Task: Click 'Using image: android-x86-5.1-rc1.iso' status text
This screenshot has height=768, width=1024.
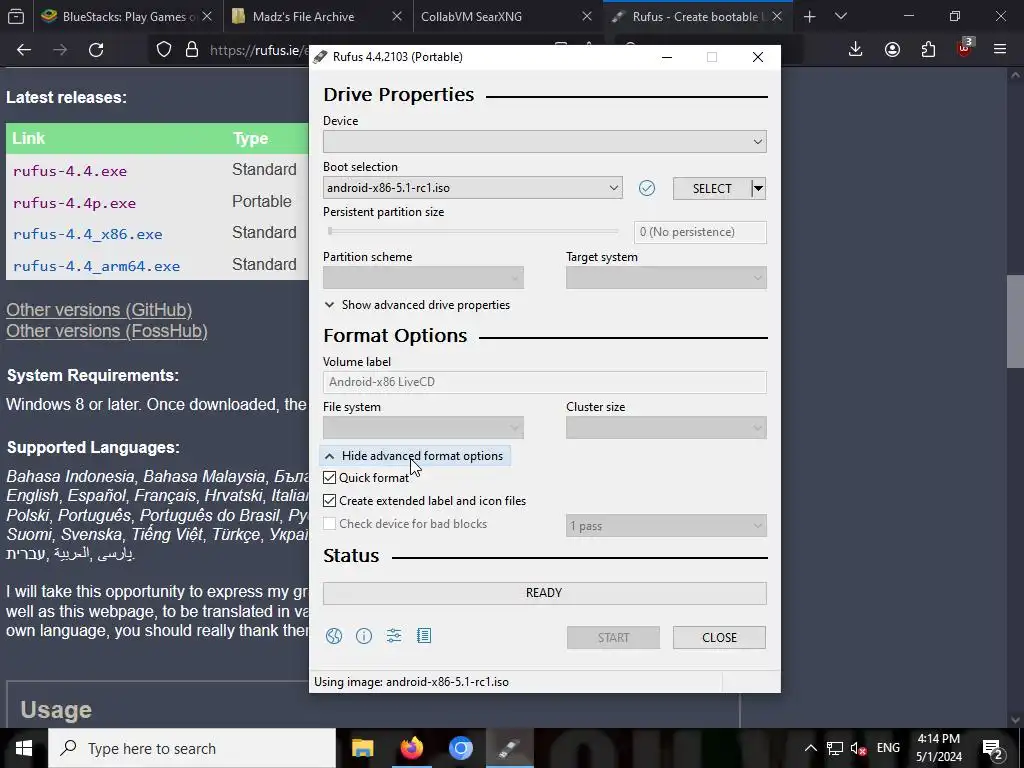Action: [411, 682]
